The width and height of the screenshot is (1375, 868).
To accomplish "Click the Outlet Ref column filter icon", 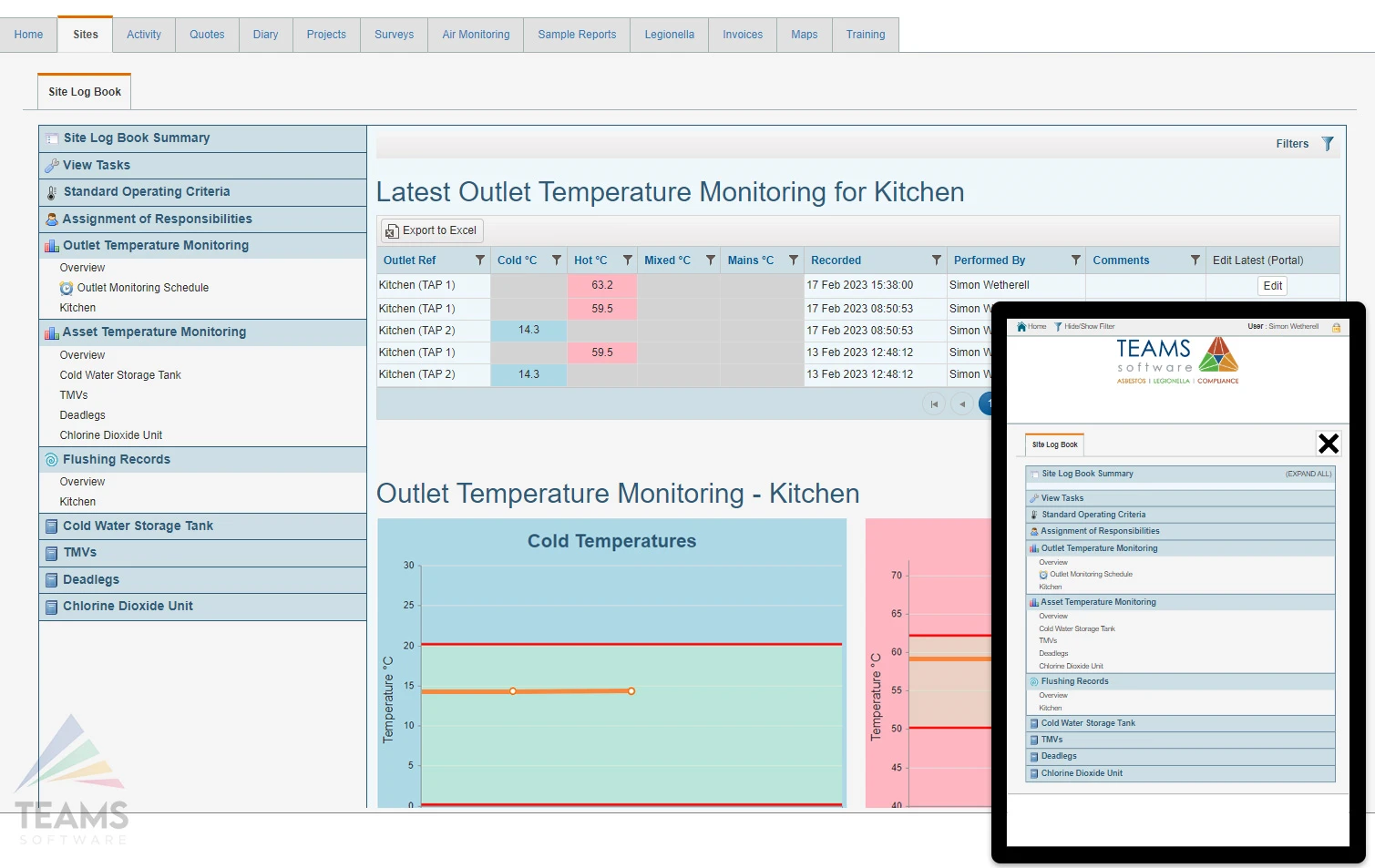I will coord(479,260).
